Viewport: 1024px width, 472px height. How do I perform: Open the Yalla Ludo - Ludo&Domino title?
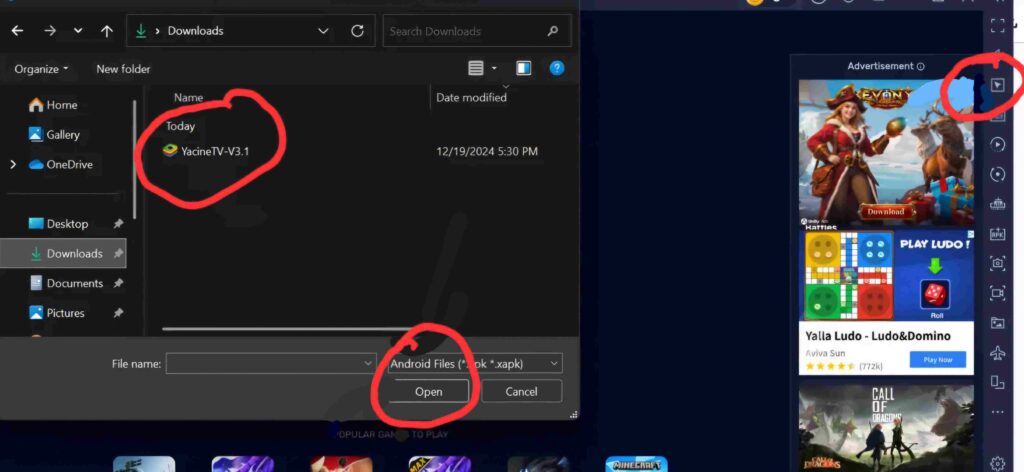pos(878,336)
